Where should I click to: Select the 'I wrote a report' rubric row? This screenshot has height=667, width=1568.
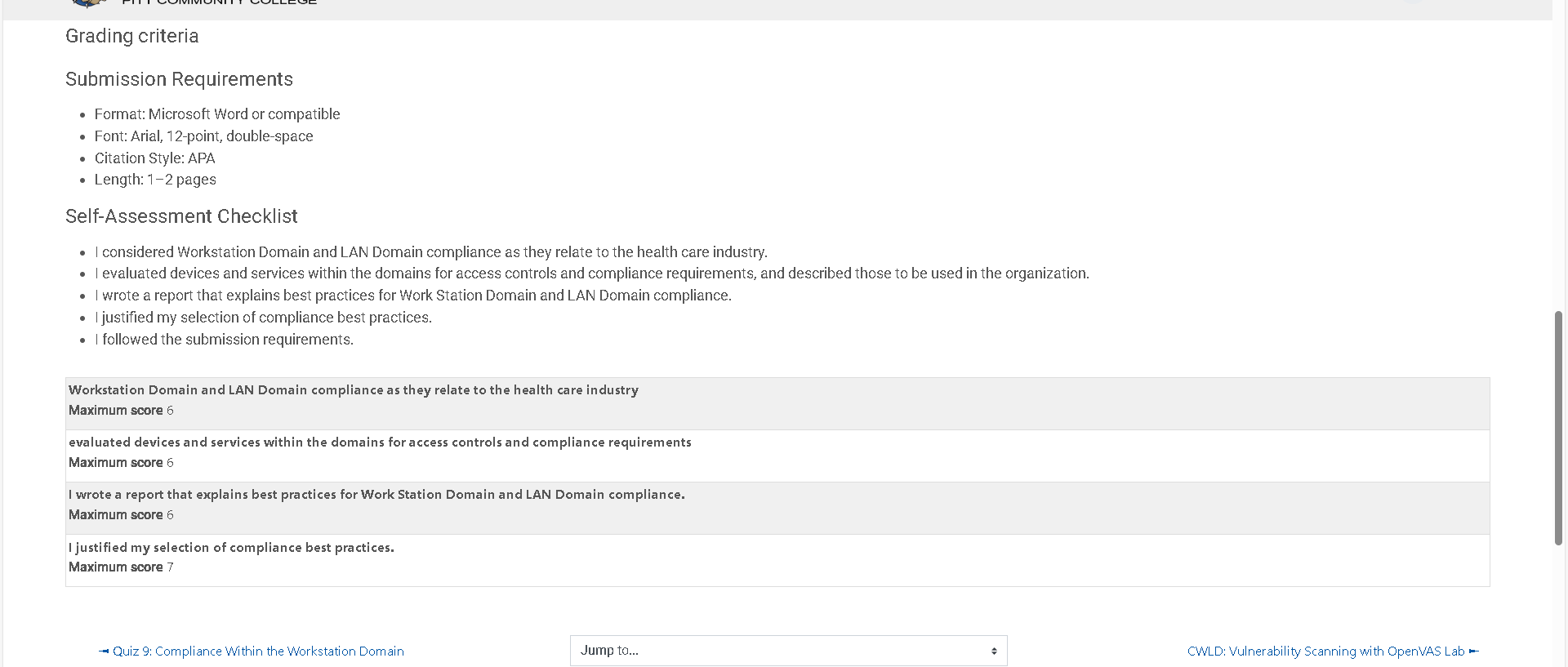coord(777,508)
